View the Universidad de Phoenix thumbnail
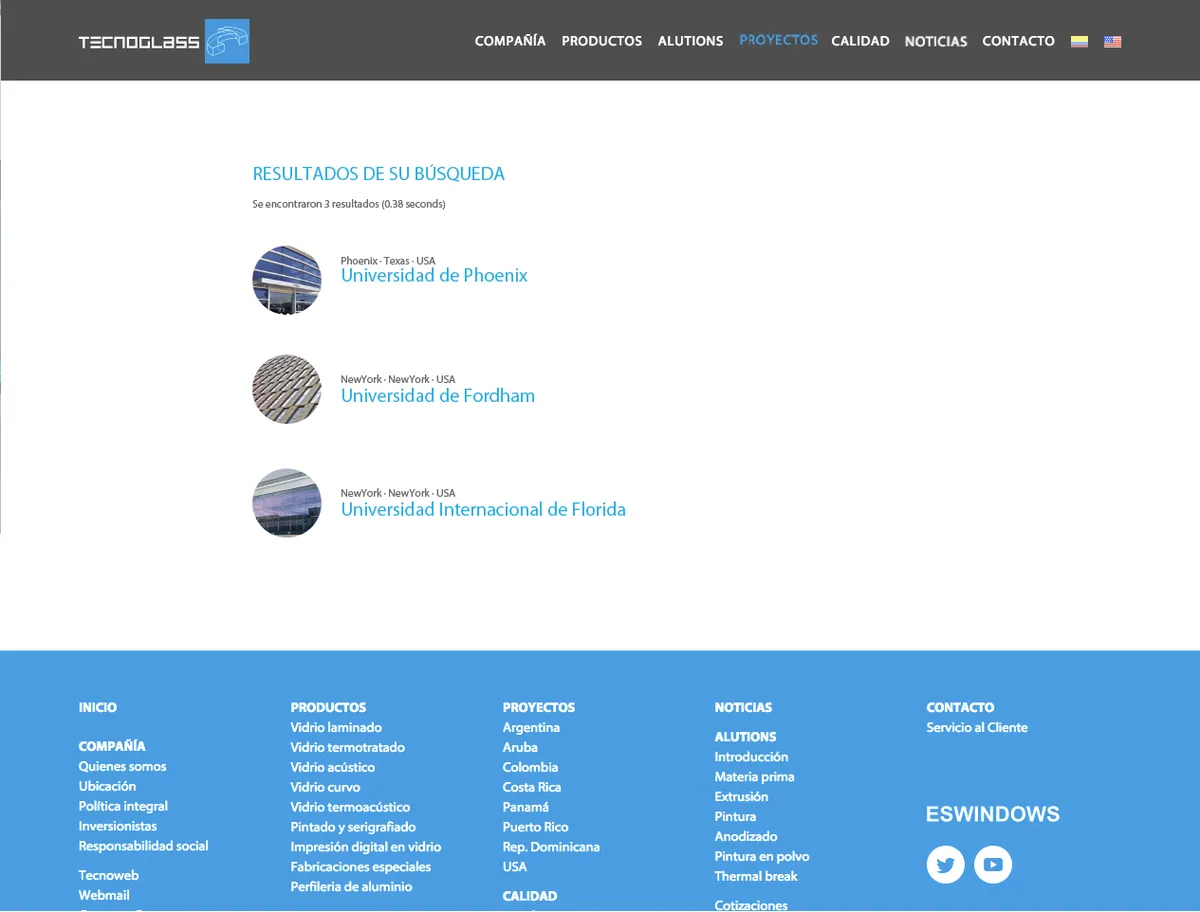 pos(287,281)
